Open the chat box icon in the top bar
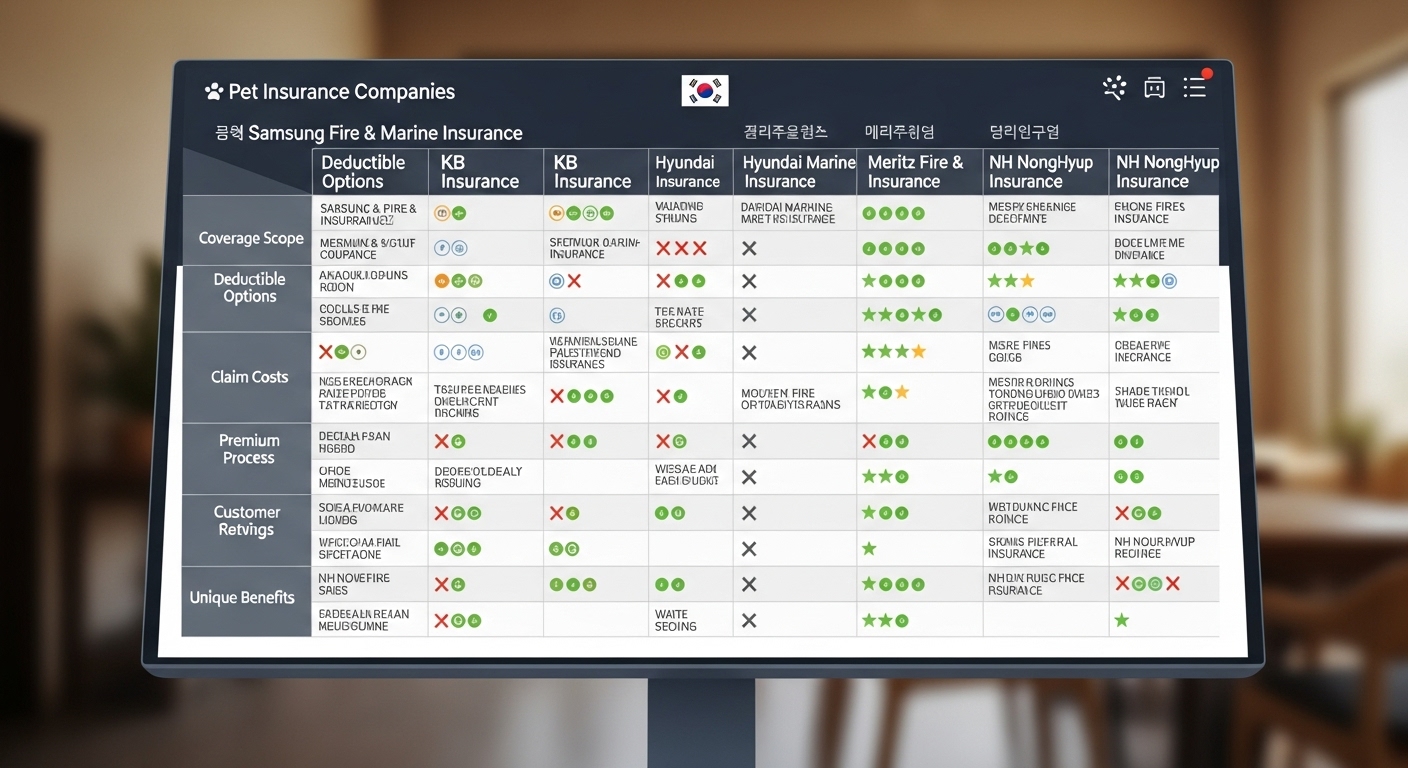This screenshot has width=1408, height=768. tap(1154, 88)
